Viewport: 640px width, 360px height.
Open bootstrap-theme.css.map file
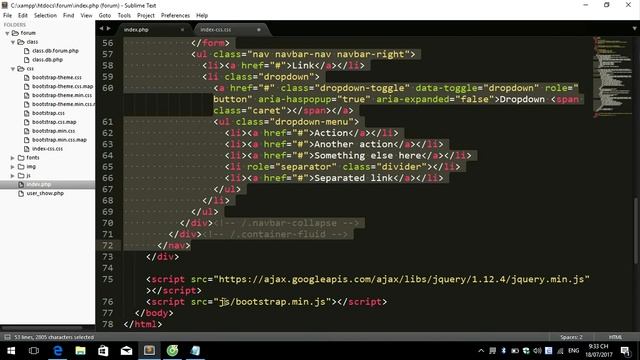(x=62, y=87)
